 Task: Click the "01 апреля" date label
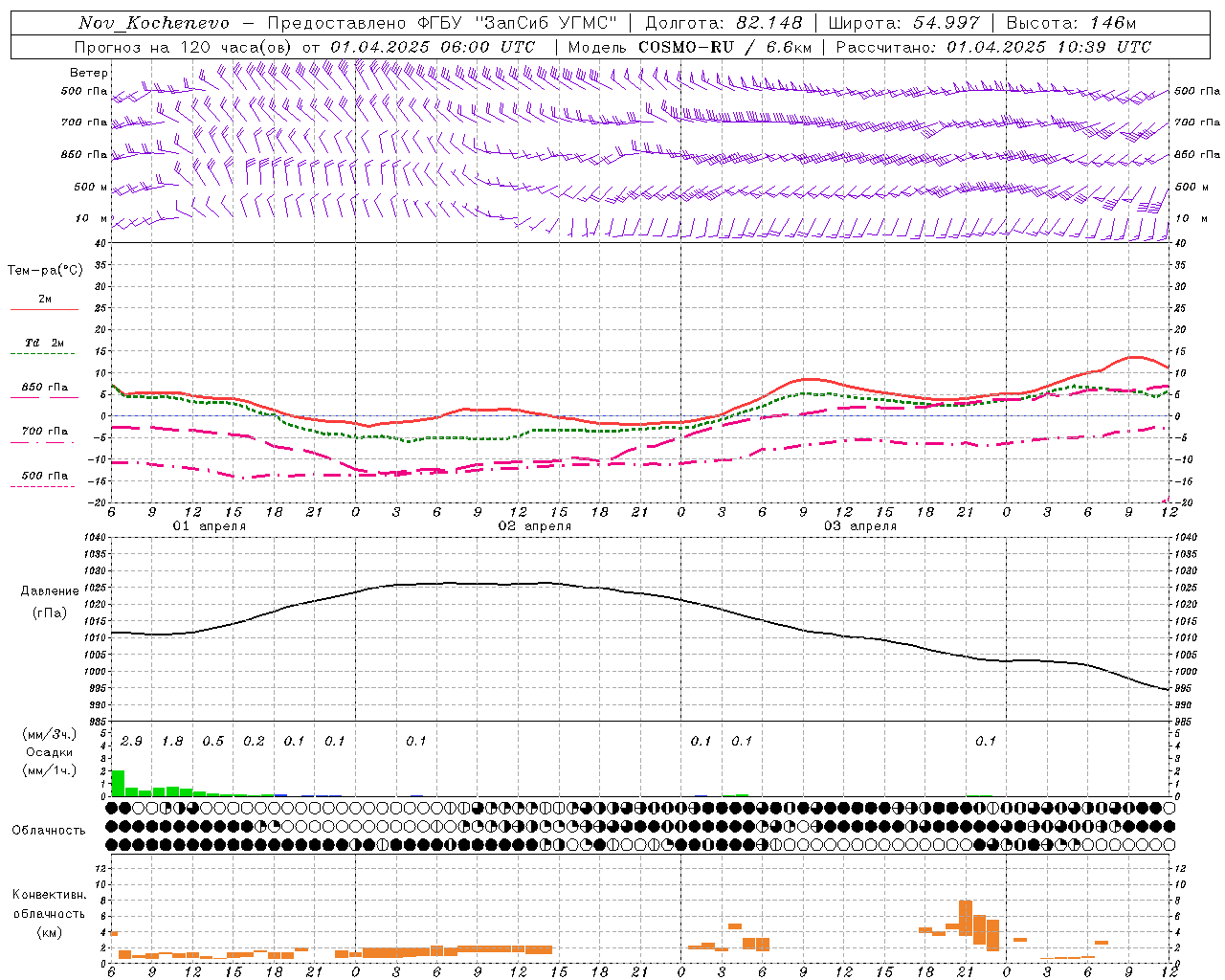pyautogui.click(x=209, y=526)
